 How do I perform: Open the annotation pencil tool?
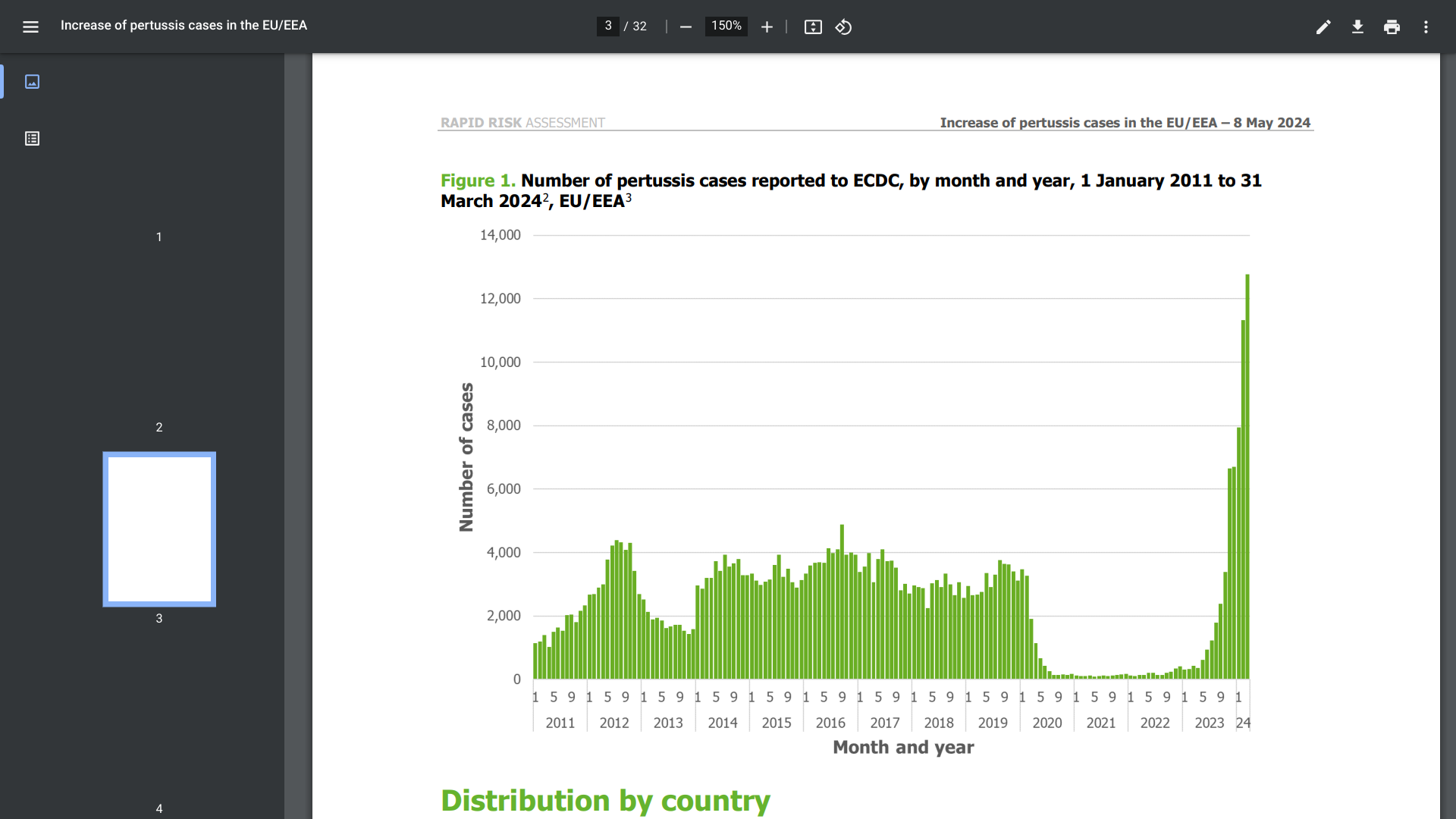(1323, 27)
